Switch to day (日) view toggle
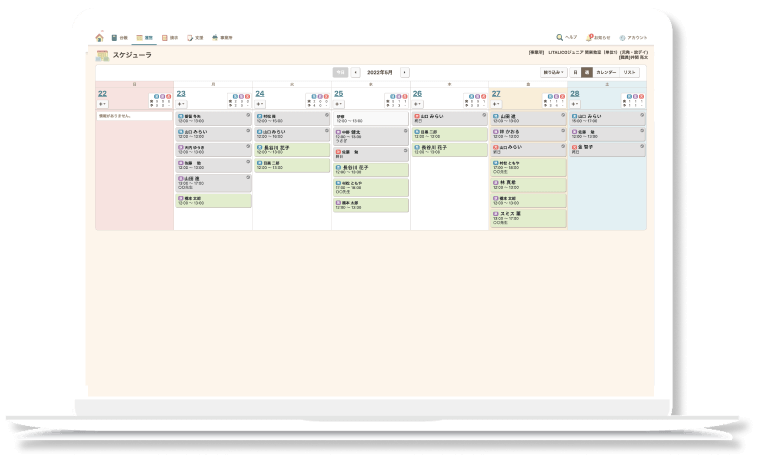The height and width of the screenshot is (456, 760). 576,72
